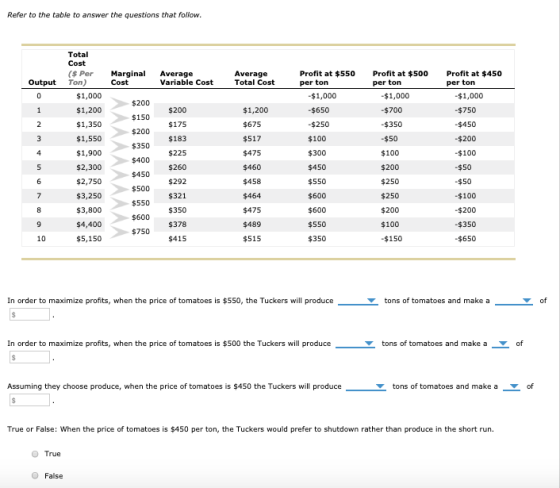Click the -$750 profit at $450 cell
560x488 pixels.
pyautogui.click(x=465, y=110)
